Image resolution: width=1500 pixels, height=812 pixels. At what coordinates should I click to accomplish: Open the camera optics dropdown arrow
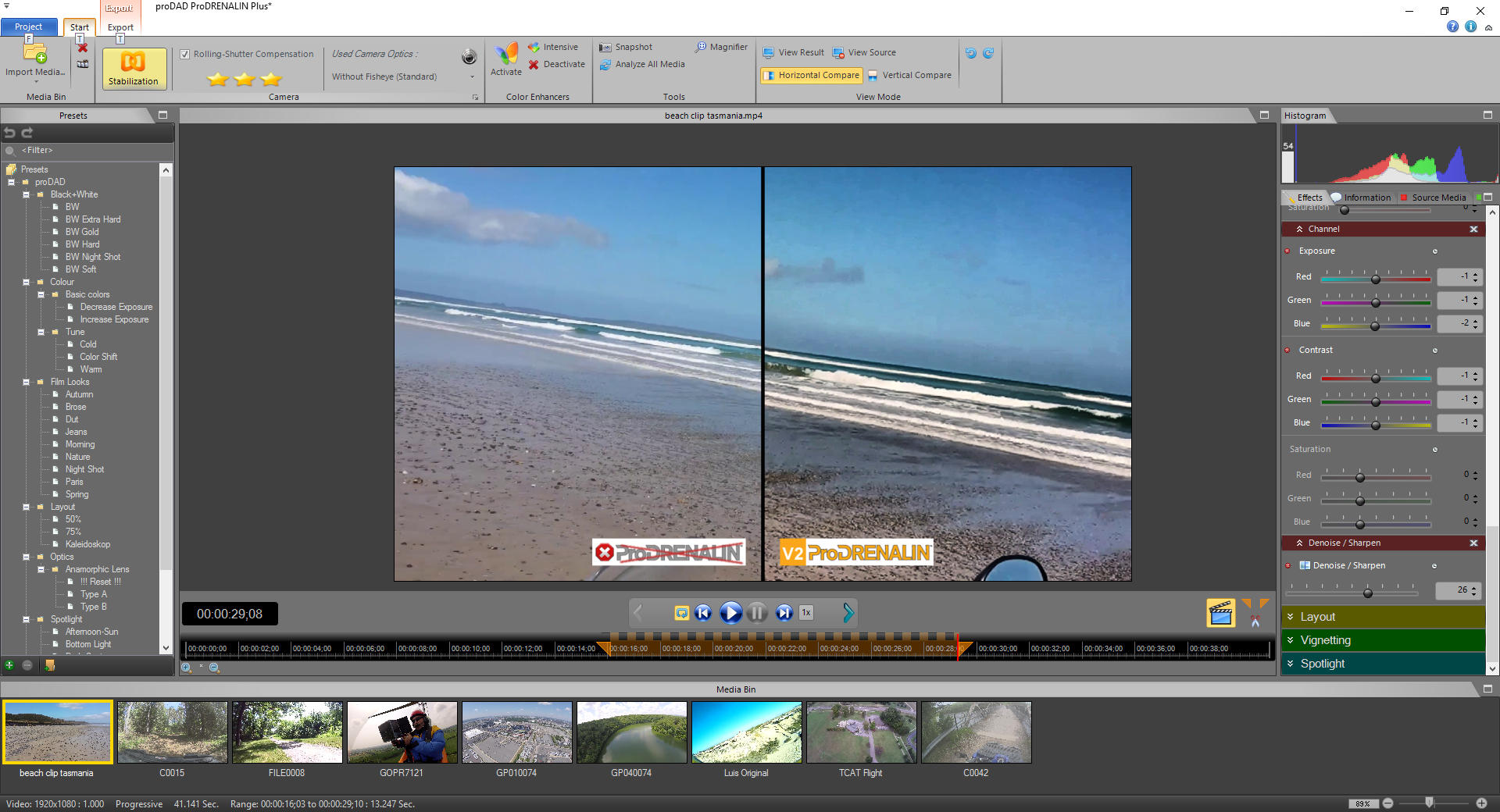pos(472,77)
